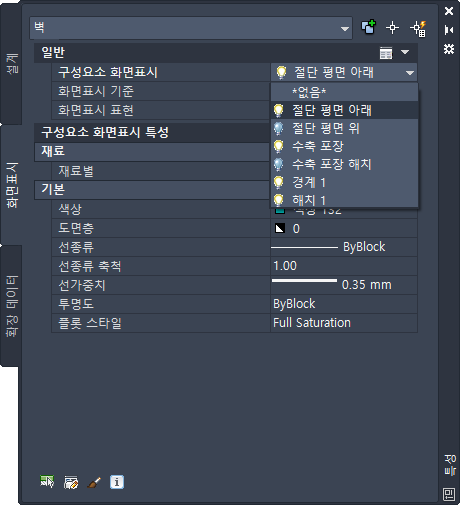The image size is (460, 505).
Task: Click the info icon at palette bottom
Action: tap(117, 482)
